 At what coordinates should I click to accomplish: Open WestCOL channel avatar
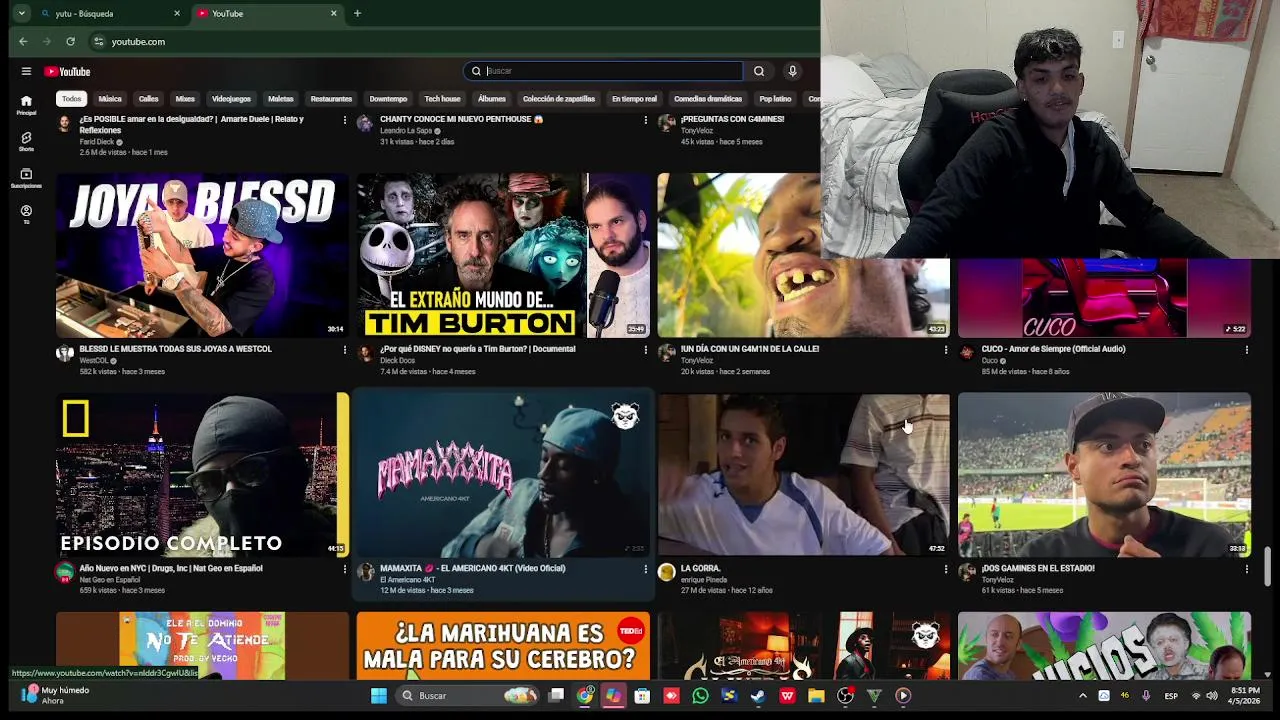click(x=65, y=353)
